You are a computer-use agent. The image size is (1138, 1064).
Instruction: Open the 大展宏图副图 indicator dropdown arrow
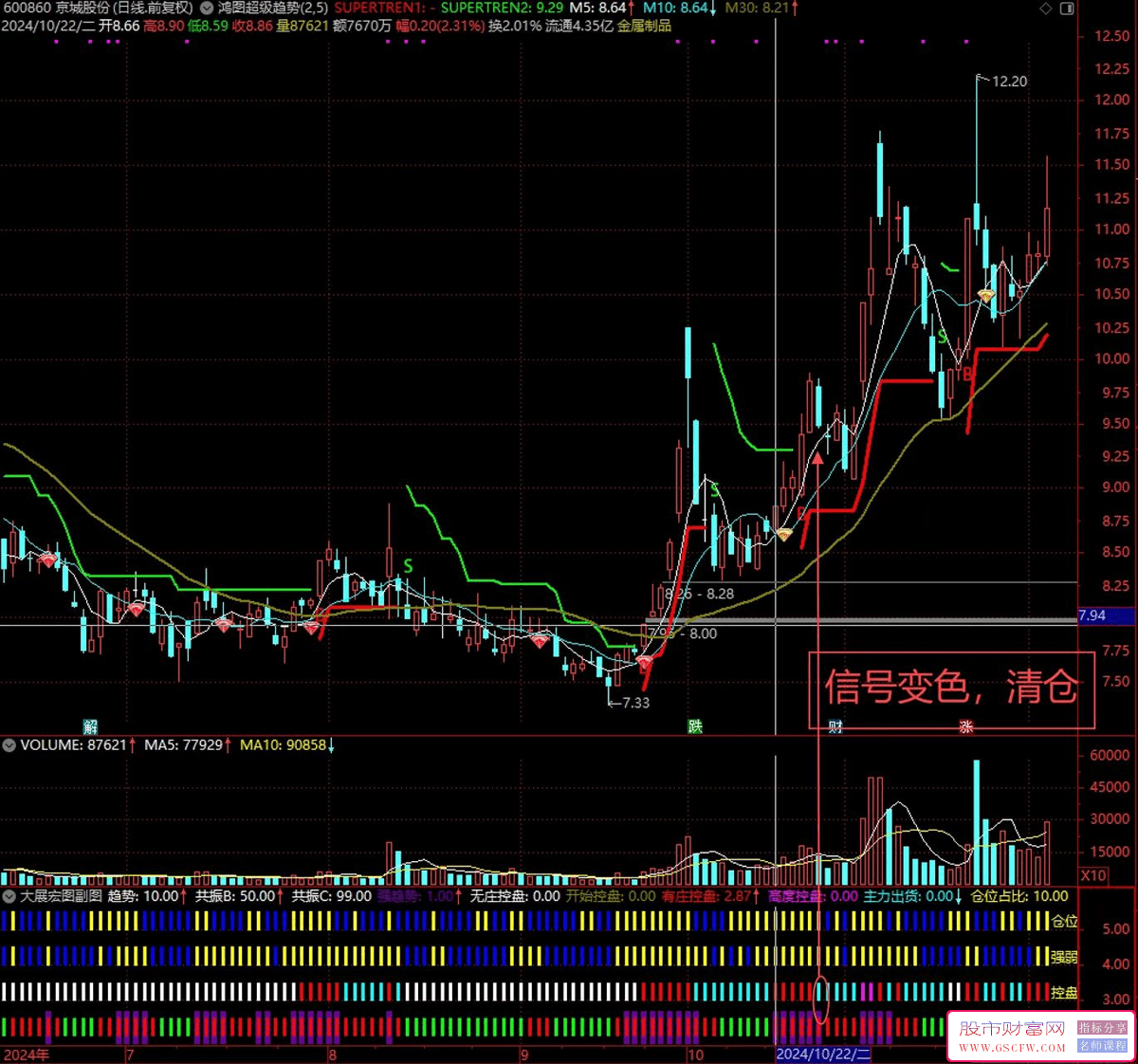9,895
